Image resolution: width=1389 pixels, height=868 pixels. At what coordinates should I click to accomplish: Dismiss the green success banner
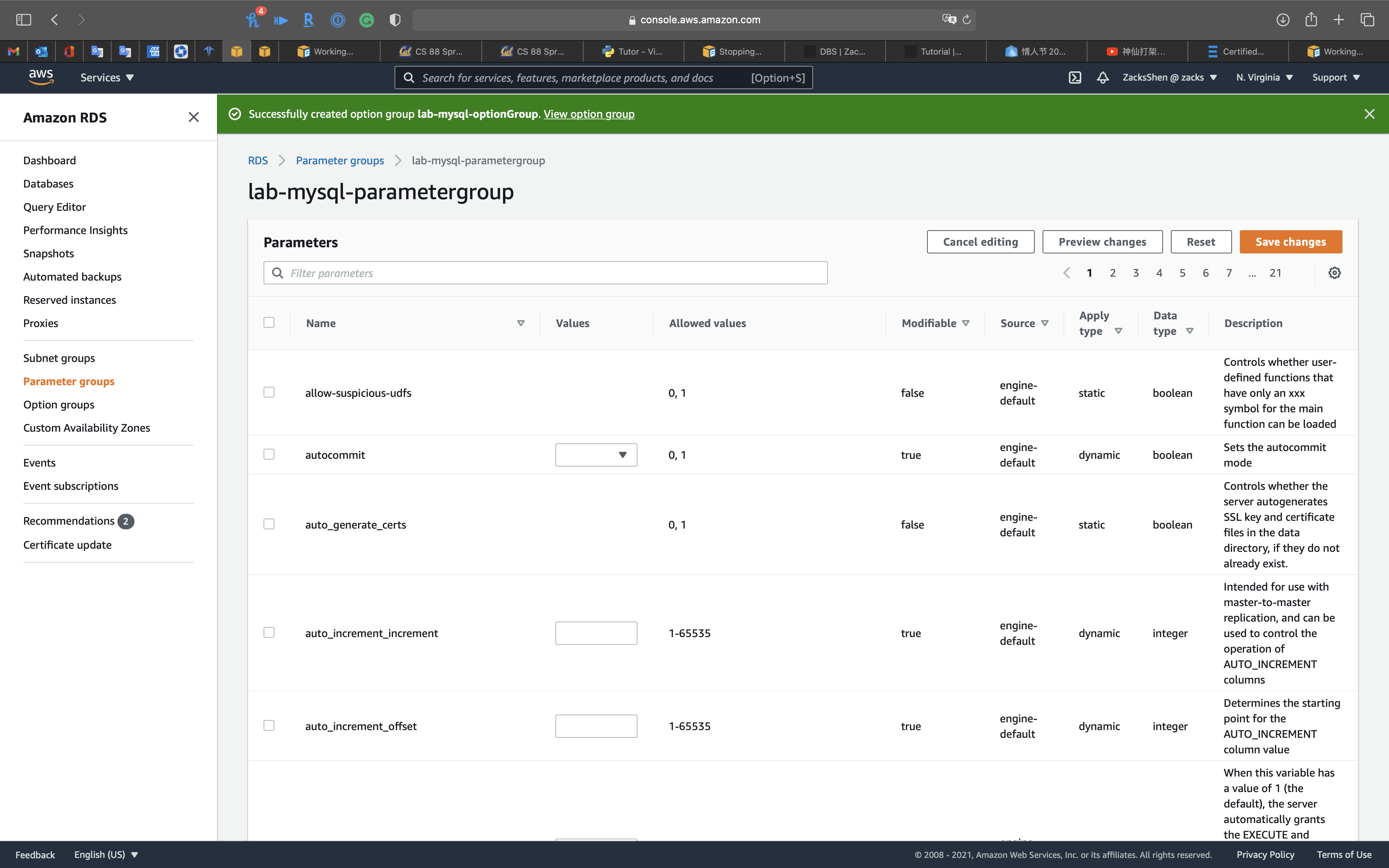click(x=1370, y=114)
